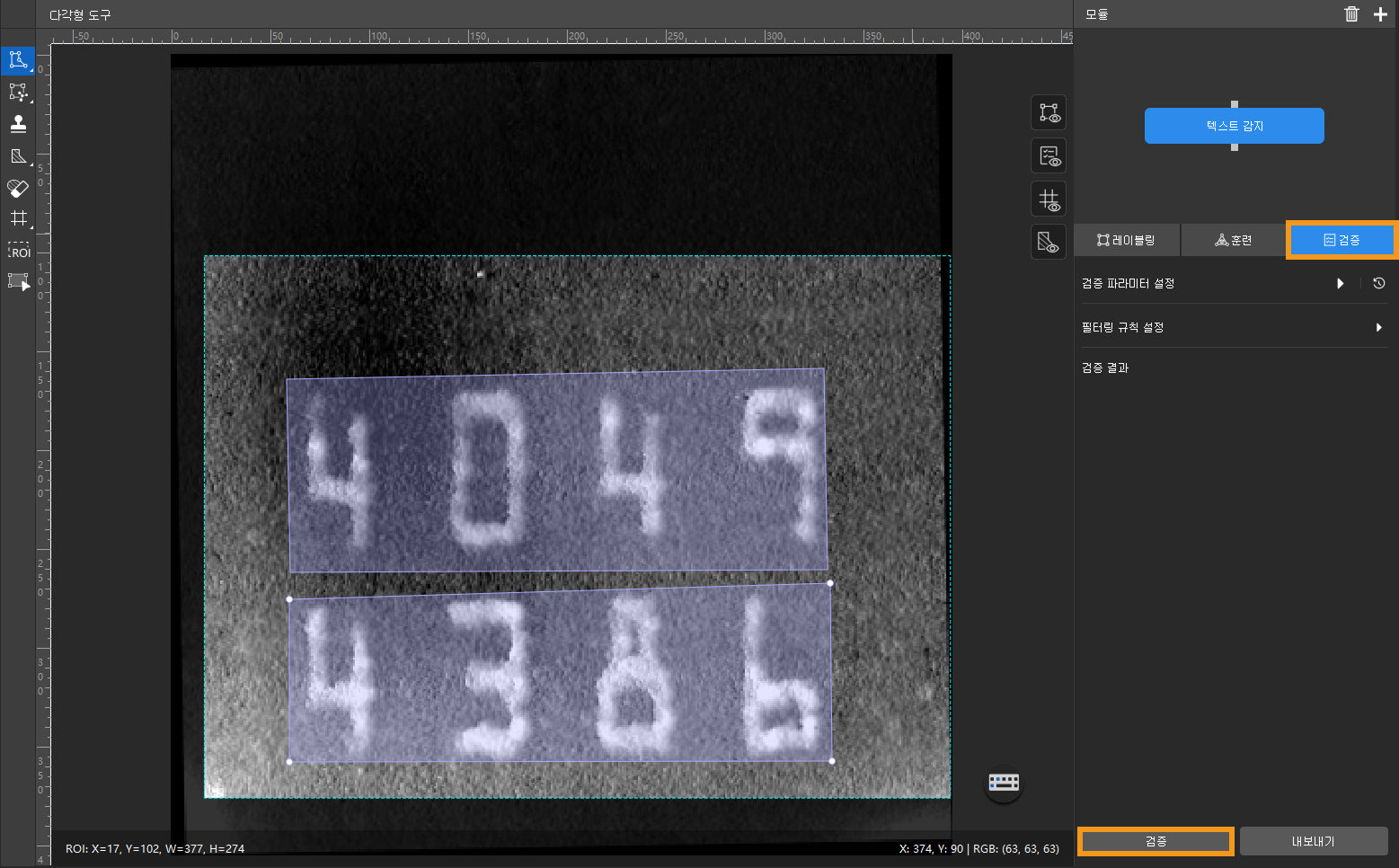Image resolution: width=1399 pixels, height=868 pixels.
Task: Click the 검증 결과 label
Action: pos(1105,368)
